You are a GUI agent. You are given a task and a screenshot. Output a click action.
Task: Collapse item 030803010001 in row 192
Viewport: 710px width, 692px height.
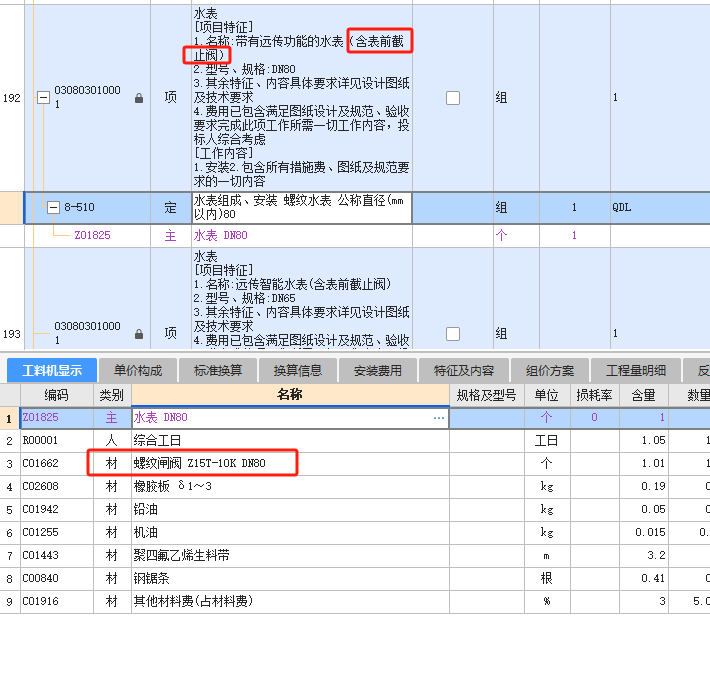43,97
